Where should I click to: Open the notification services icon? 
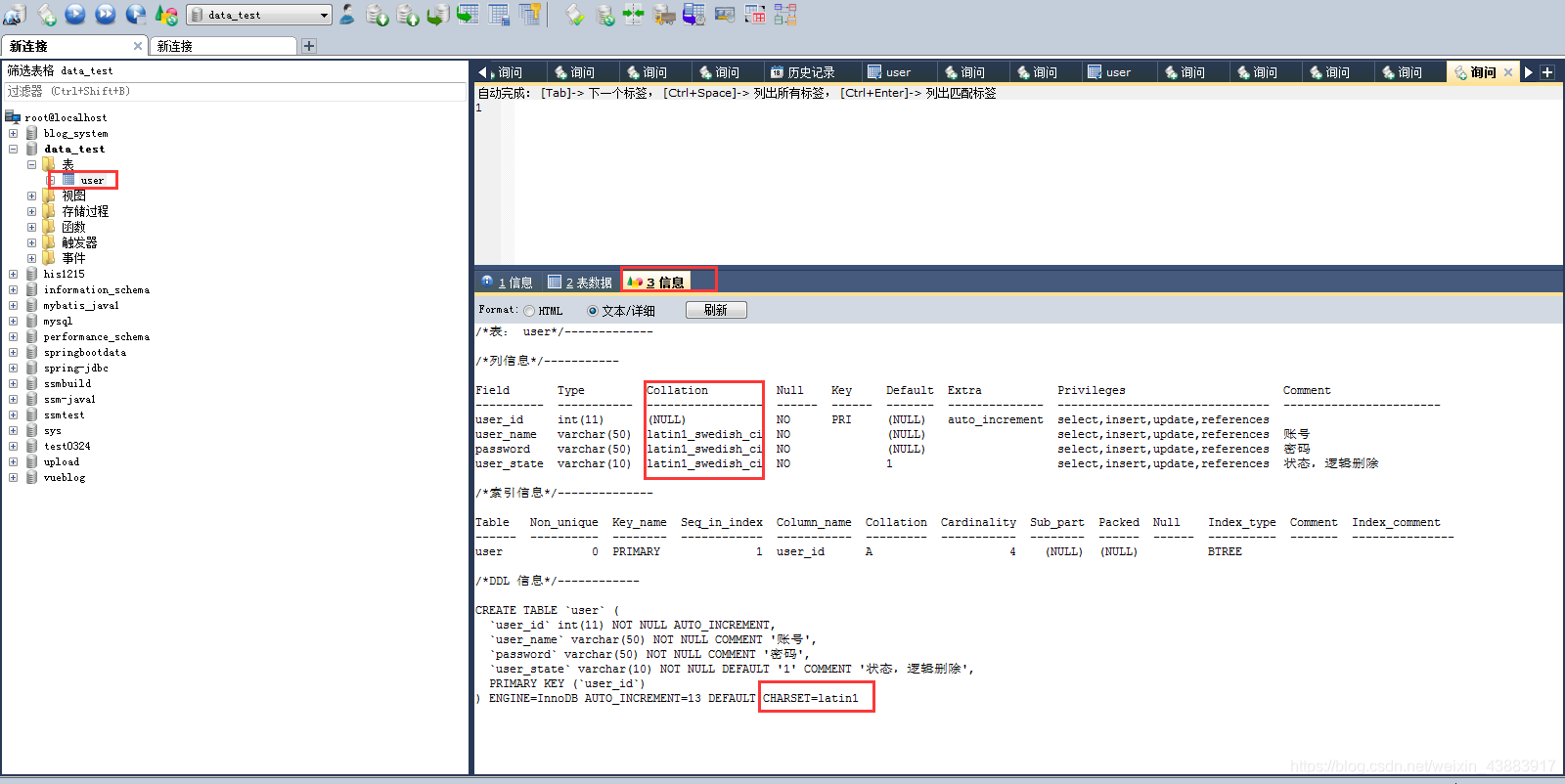[x=725, y=15]
